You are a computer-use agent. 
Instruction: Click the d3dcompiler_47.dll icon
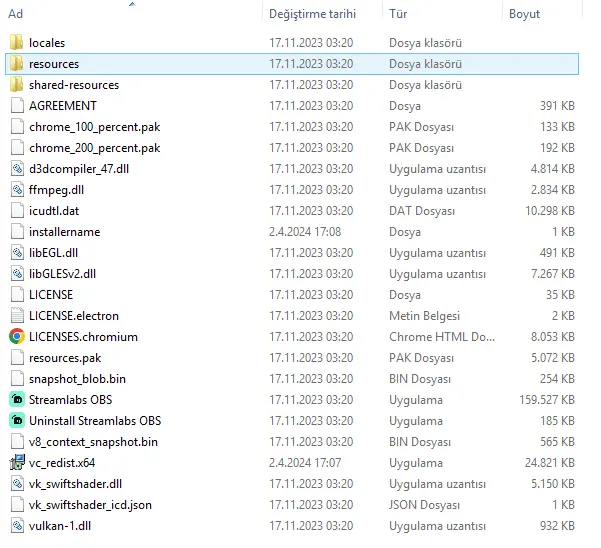(x=17, y=169)
